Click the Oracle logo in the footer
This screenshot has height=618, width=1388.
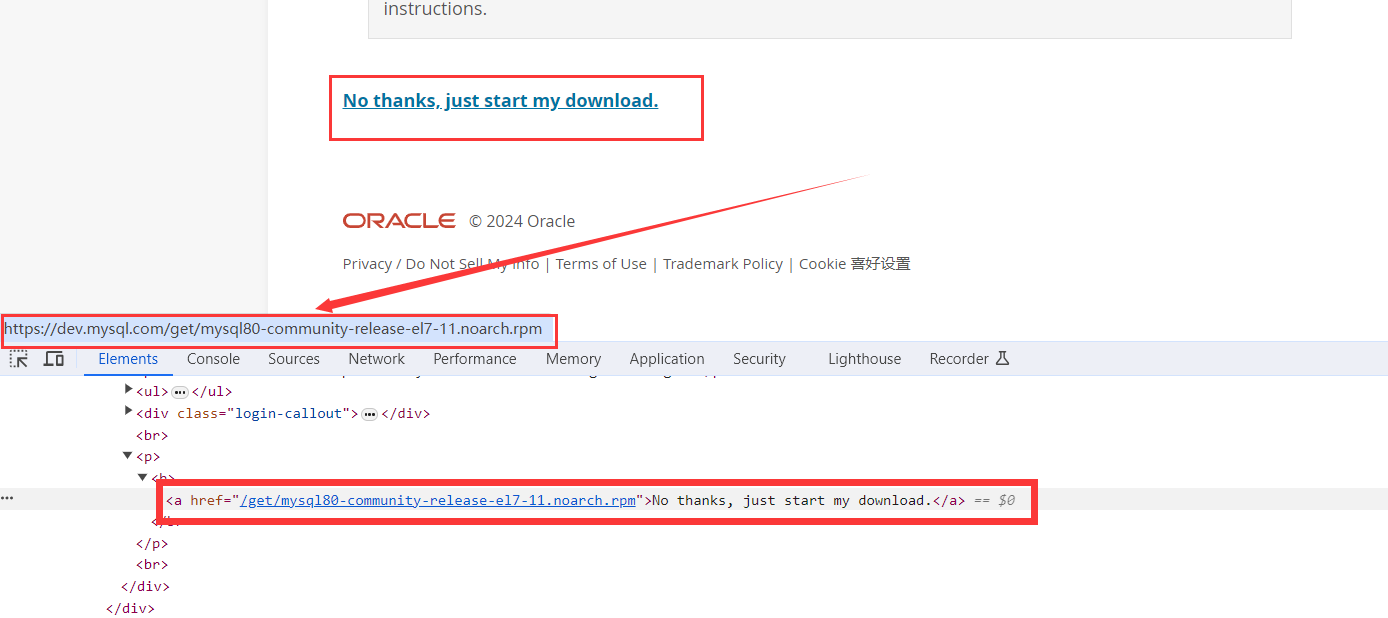[x=399, y=221]
